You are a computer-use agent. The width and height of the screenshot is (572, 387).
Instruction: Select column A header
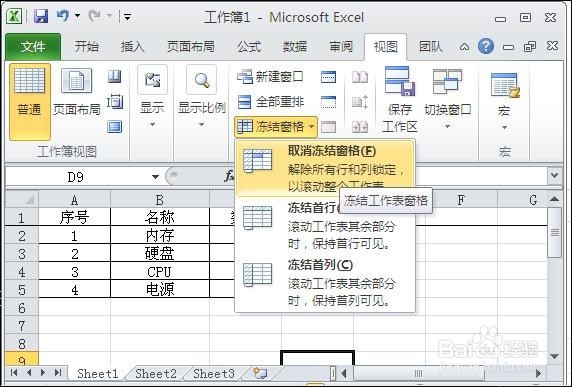tap(74, 200)
